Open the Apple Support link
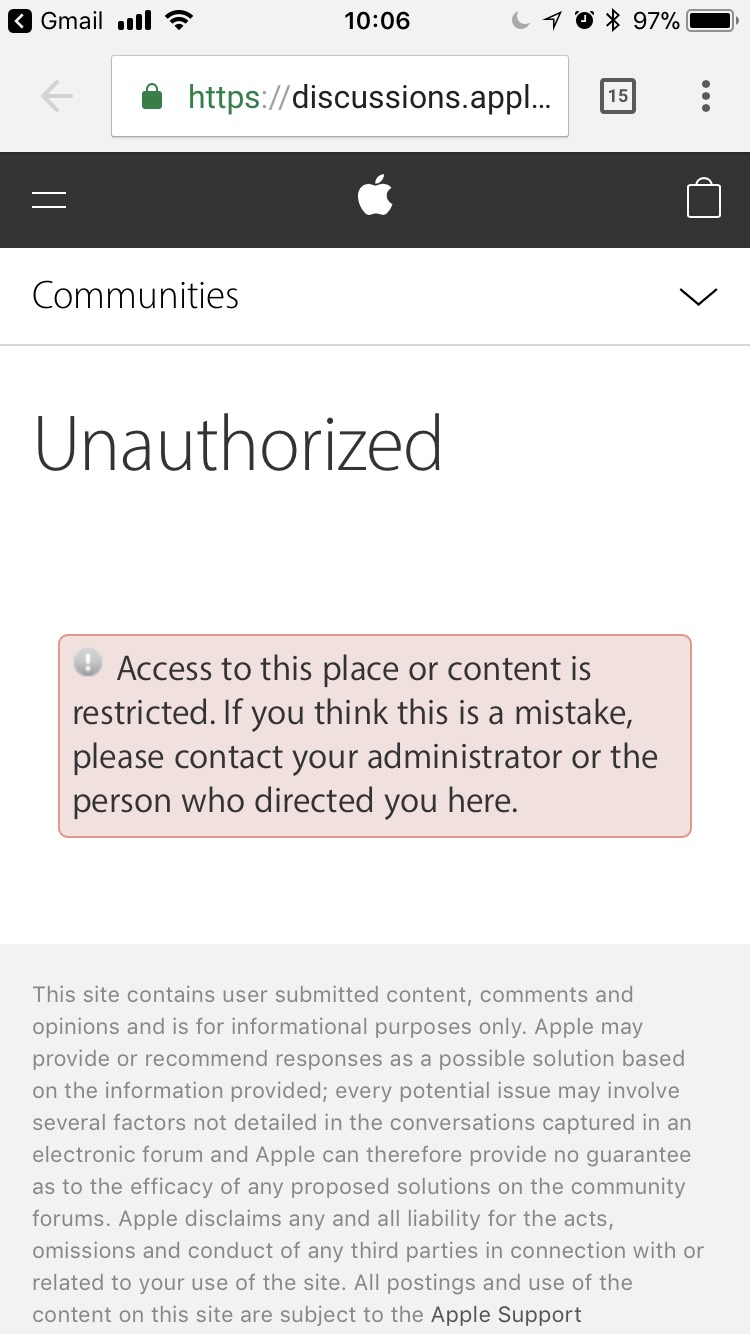Image resolution: width=750 pixels, height=1334 pixels. pos(506,1314)
